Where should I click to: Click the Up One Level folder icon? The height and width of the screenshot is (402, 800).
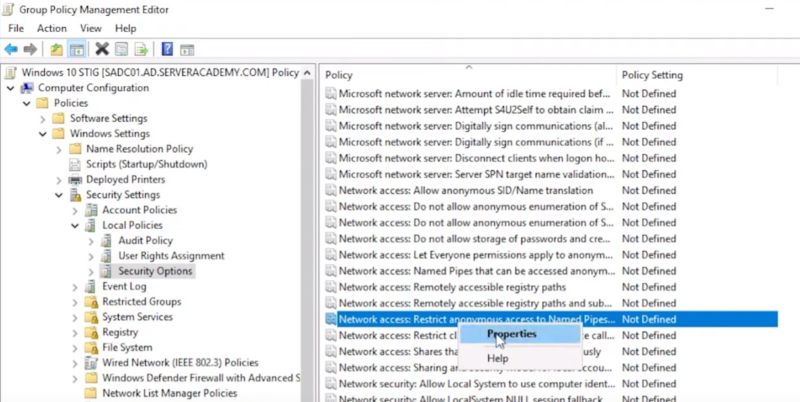pyautogui.click(x=56, y=49)
